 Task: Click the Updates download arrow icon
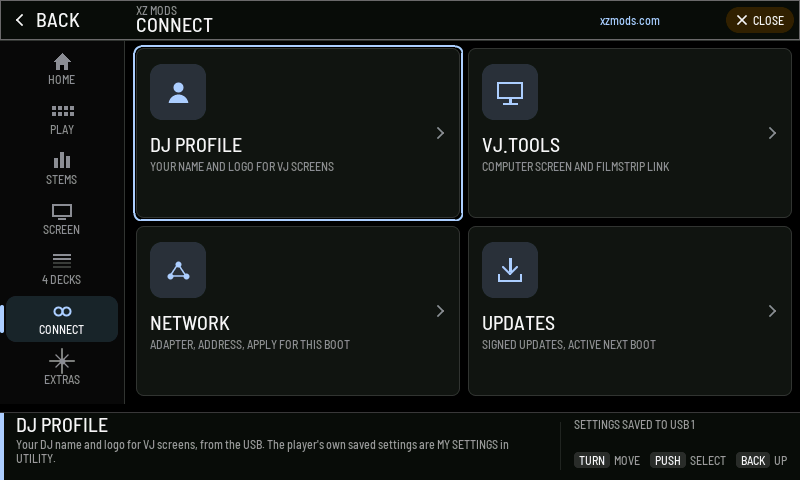point(510,270)
